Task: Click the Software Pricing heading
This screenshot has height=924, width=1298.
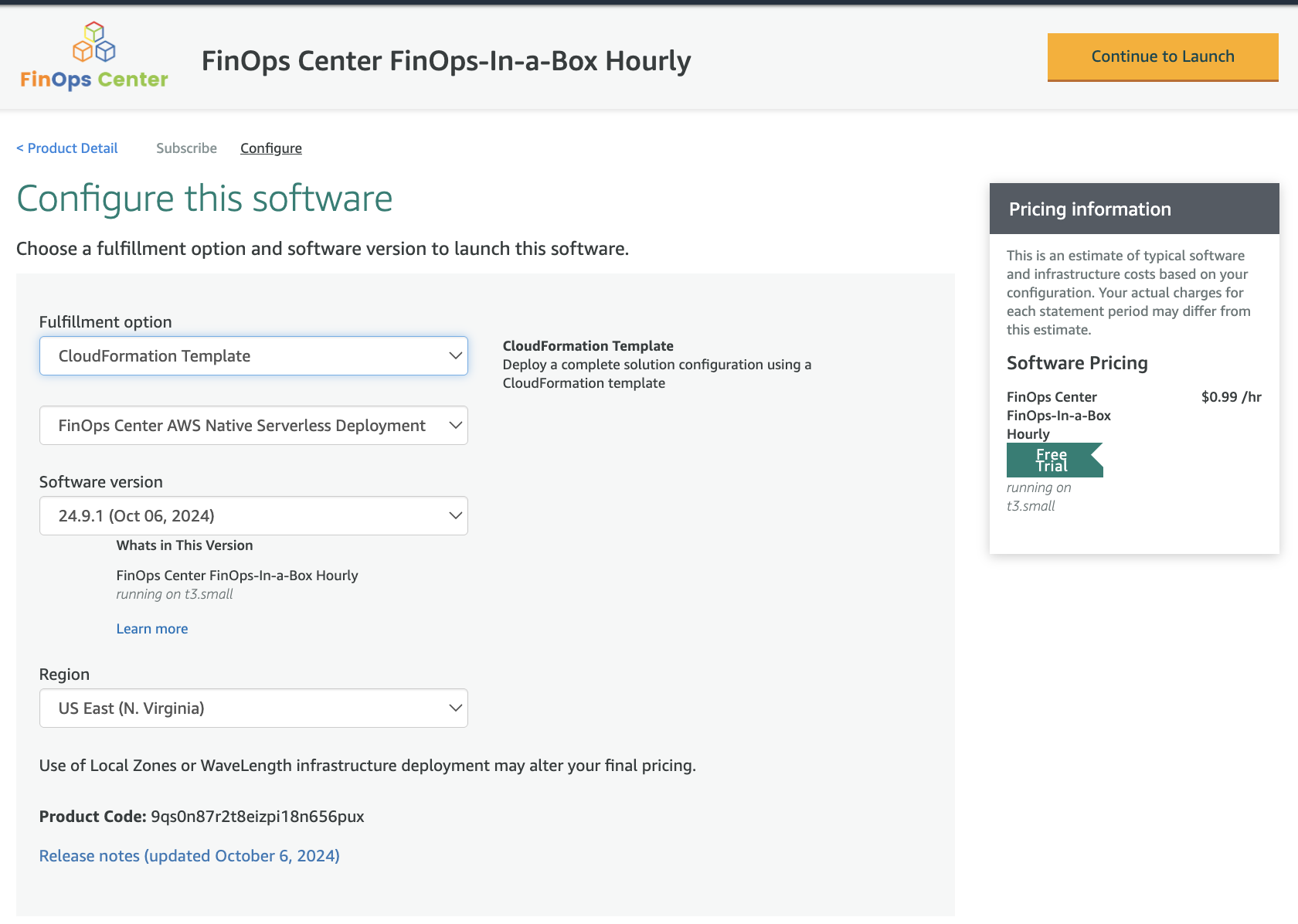Action: pos(1077,363)
